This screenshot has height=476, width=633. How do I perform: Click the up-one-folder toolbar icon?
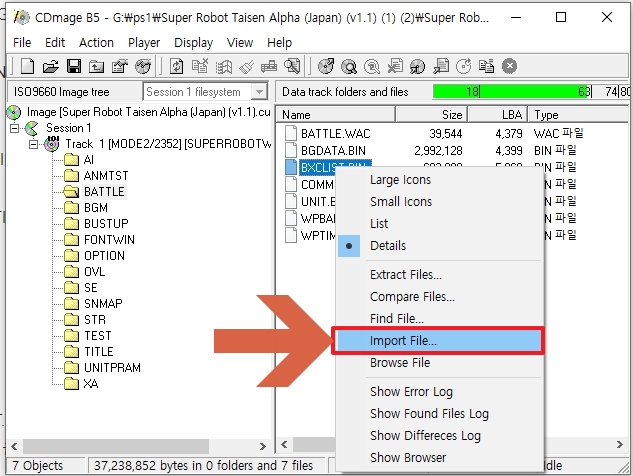(x=96, y=66)
